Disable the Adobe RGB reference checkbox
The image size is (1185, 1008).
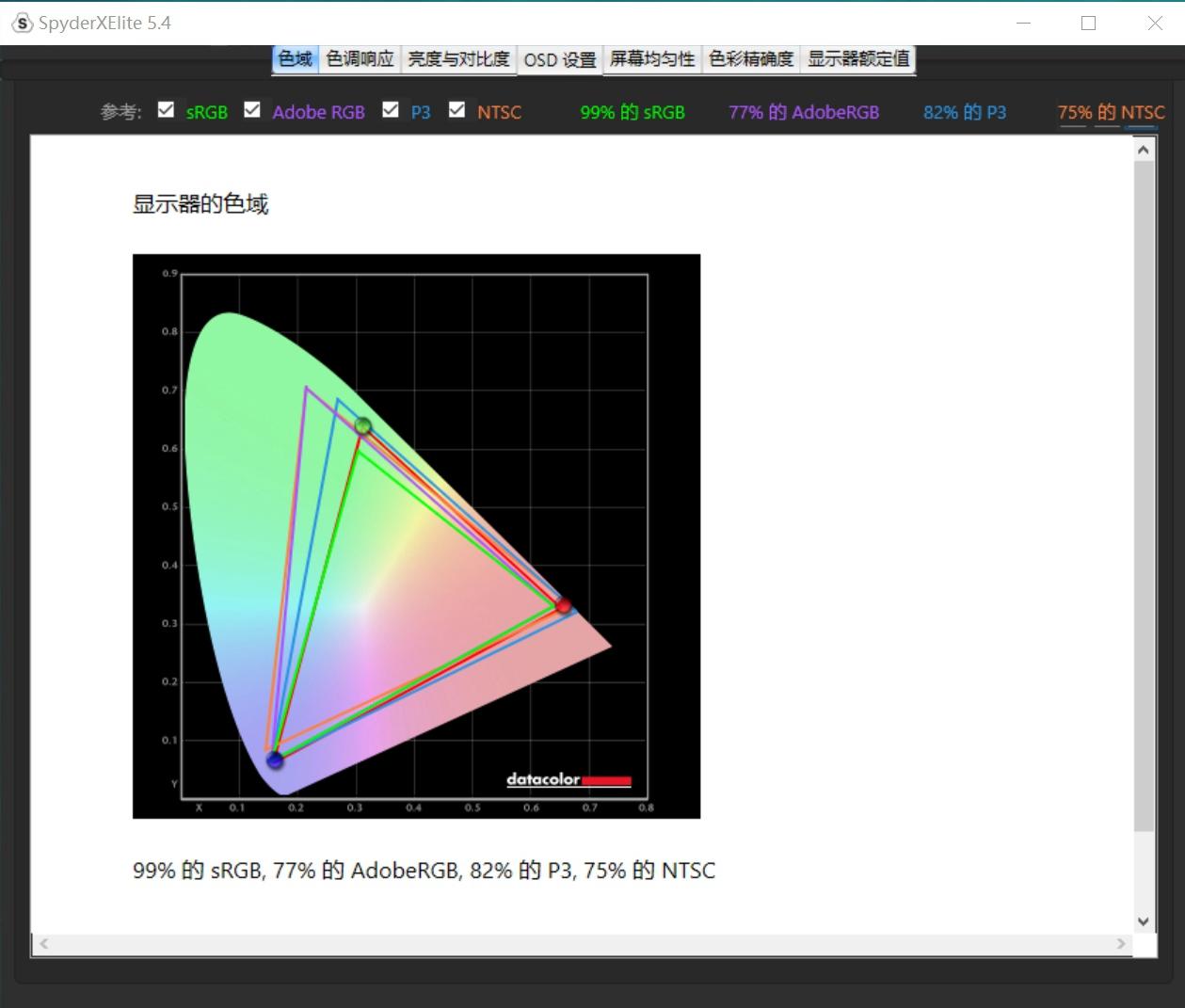click(x=252, y=109)
